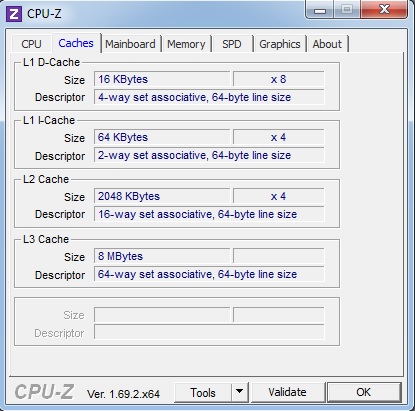This screenshot has width=415, height=411.
Task: Click L1 D-Cache size field 16 KBytes
Action: click(162, 79)
